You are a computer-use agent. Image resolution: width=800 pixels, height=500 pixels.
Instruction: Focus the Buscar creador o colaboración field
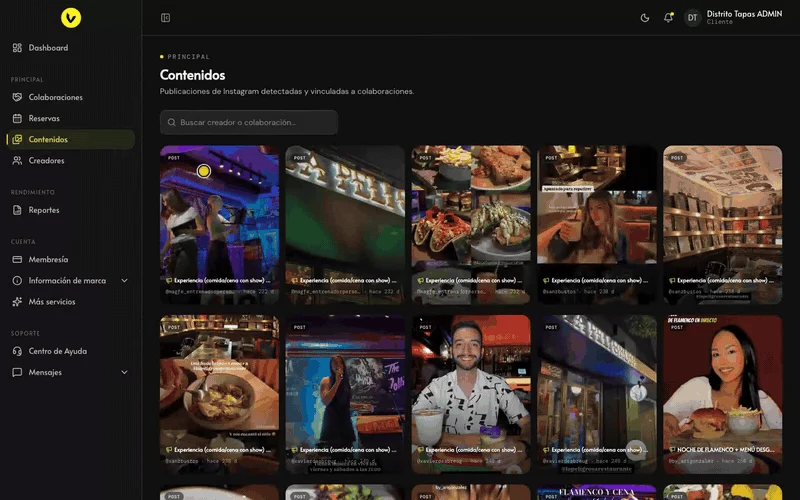(249, 122)
